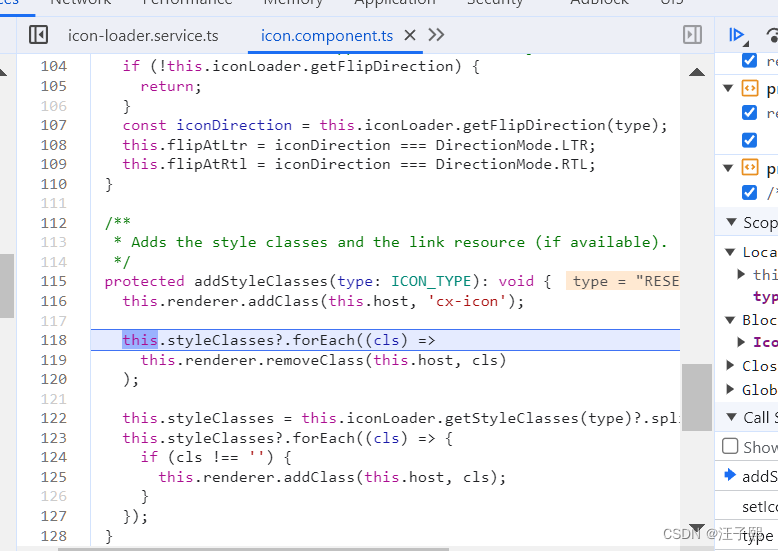Click 'removeClass' on line 119
Screen dimensions: 778x551
315,360
